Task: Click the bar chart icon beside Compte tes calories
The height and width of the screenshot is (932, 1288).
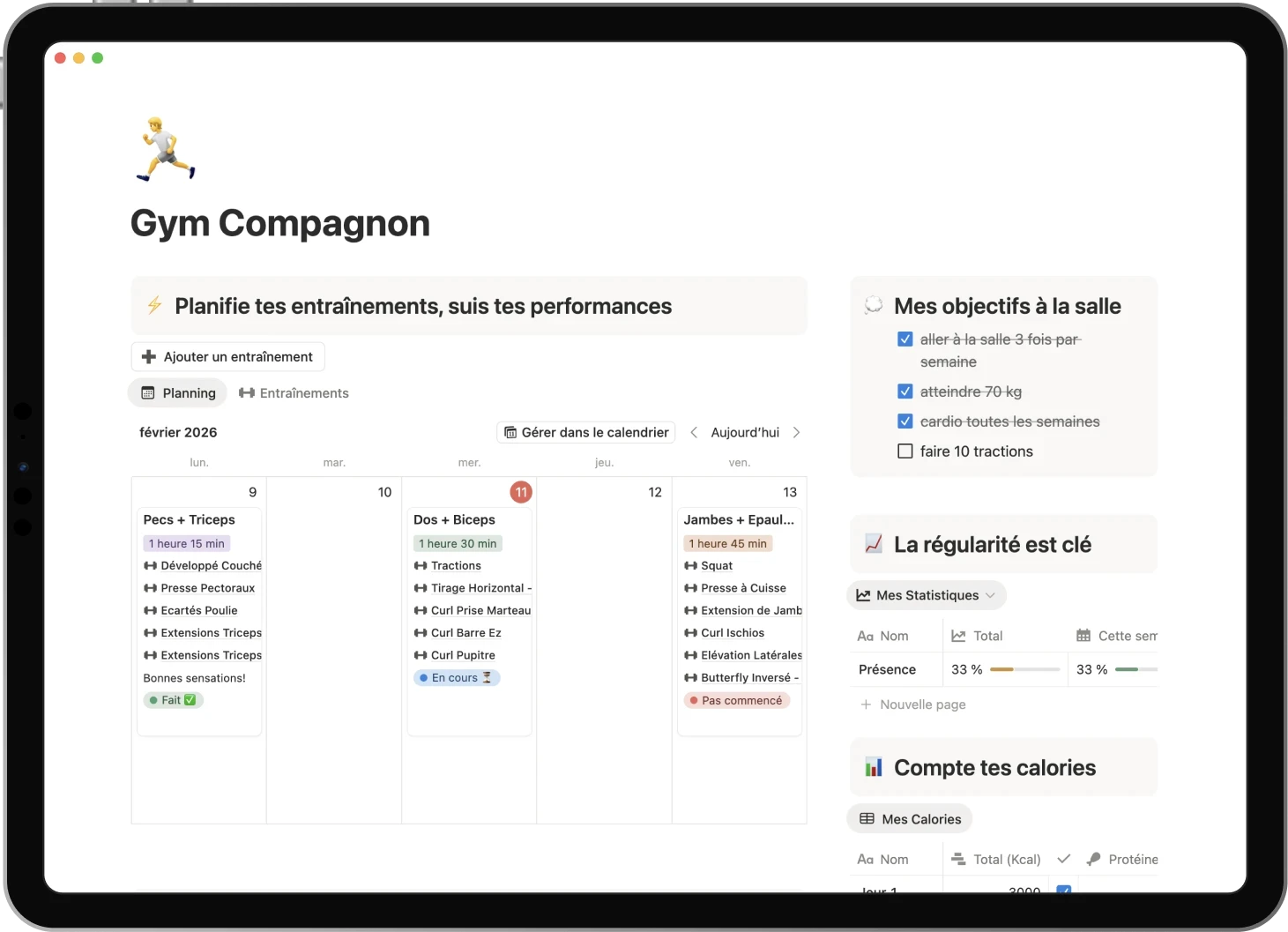Action: point(874,767)
